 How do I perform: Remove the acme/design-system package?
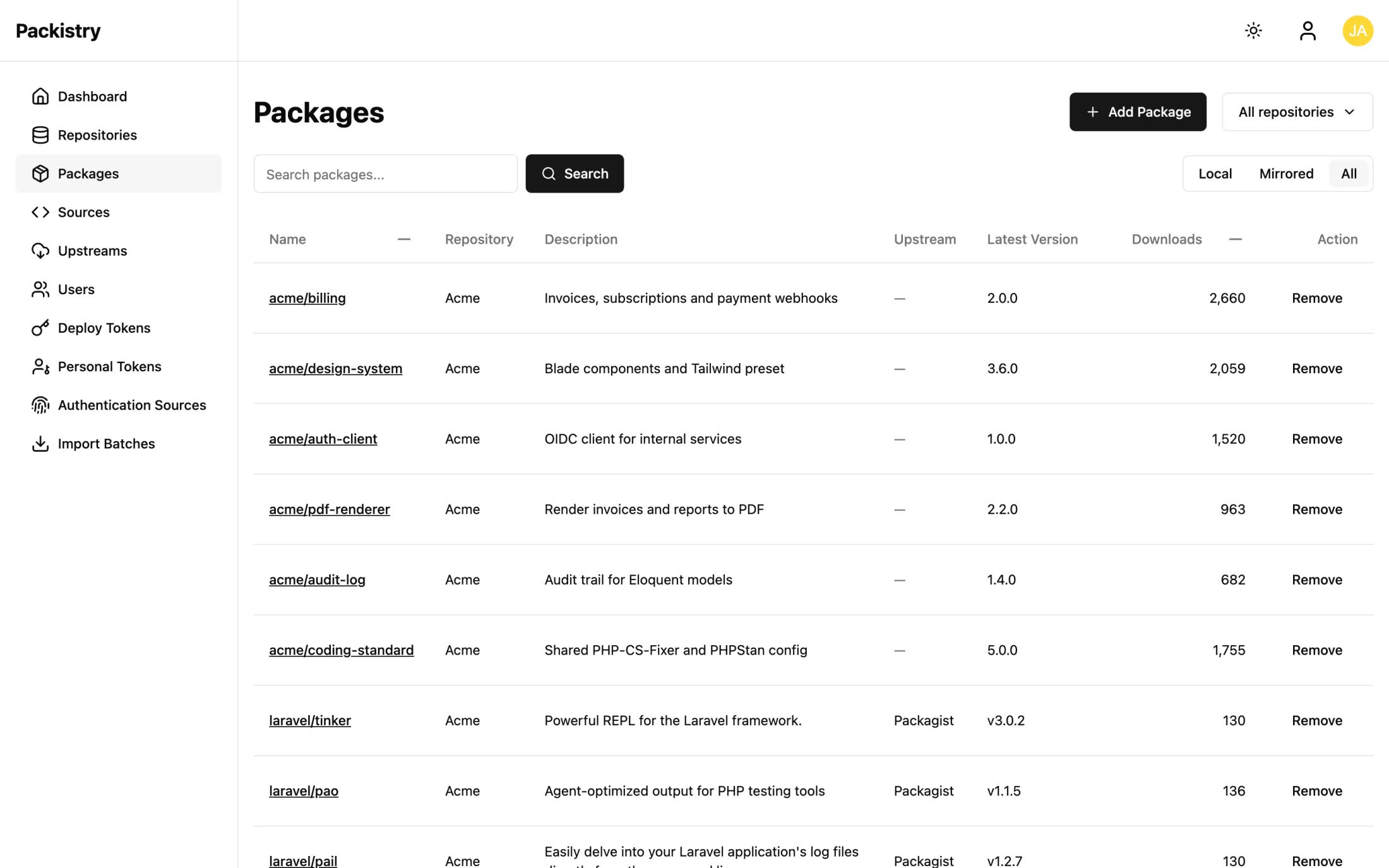(x=1316, y=368)
